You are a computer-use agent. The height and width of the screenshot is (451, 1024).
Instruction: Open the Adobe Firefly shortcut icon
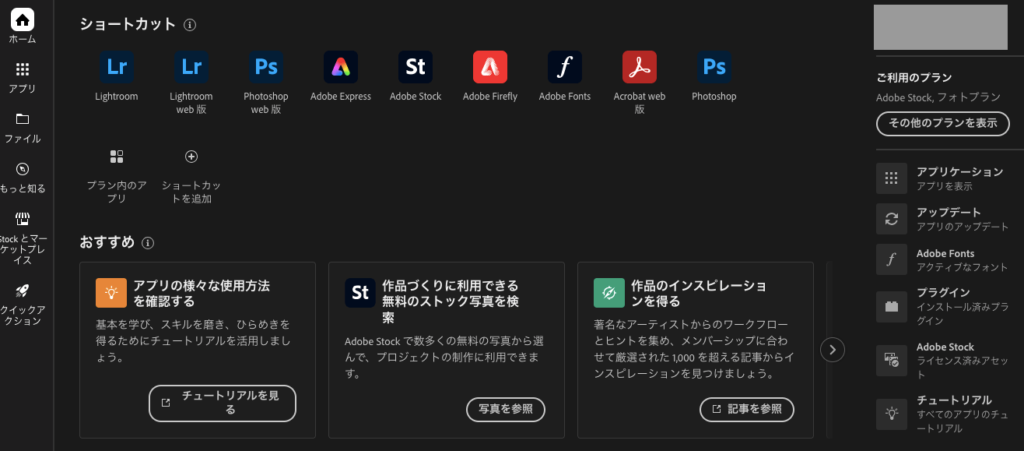click(490, 67)
